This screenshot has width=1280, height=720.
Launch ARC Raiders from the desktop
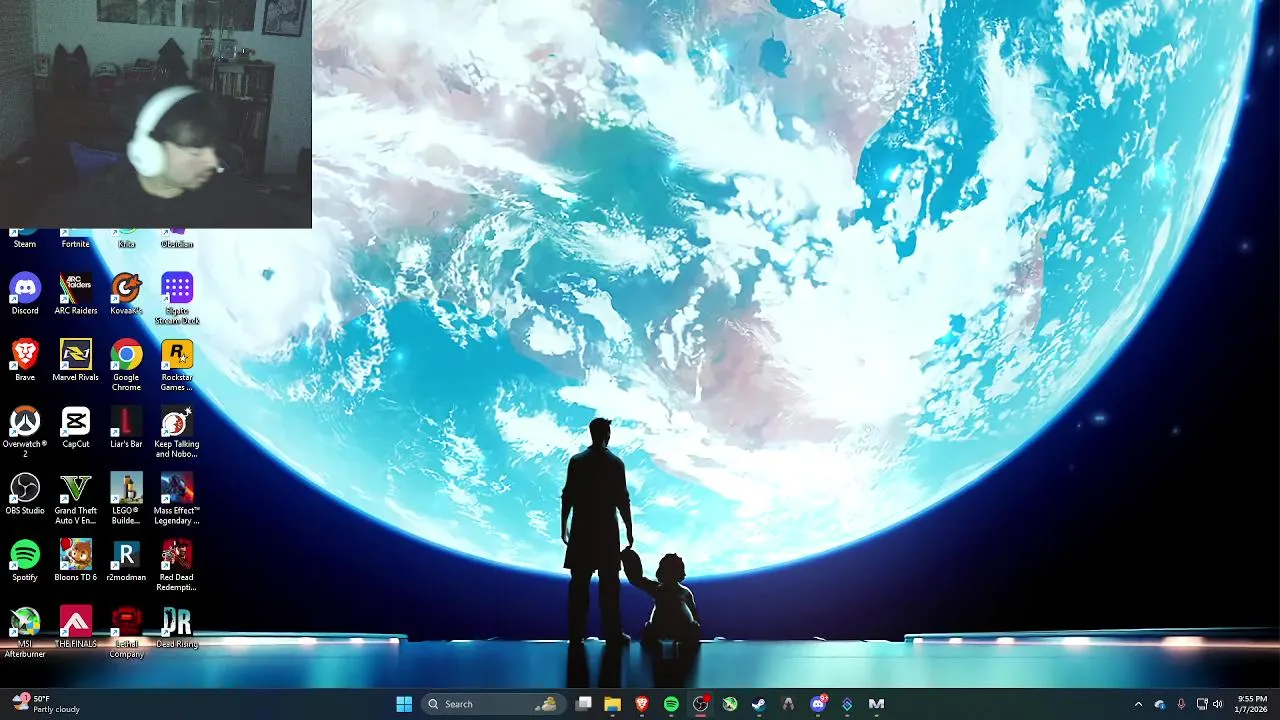tap(76, 293)
